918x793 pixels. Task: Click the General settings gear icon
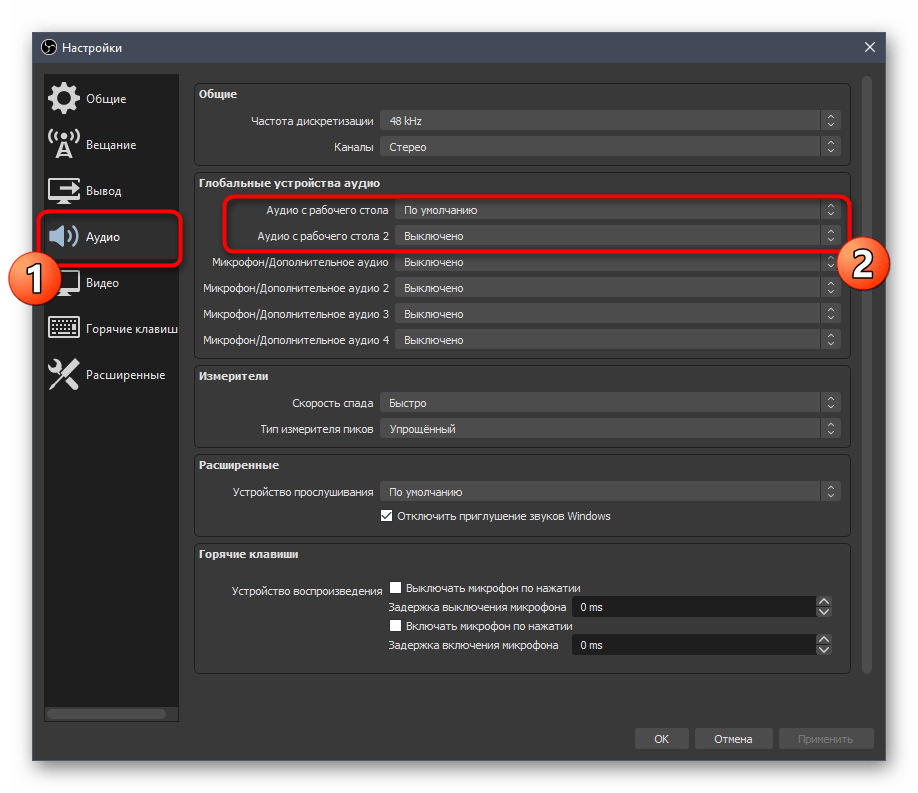coord(64,99)
